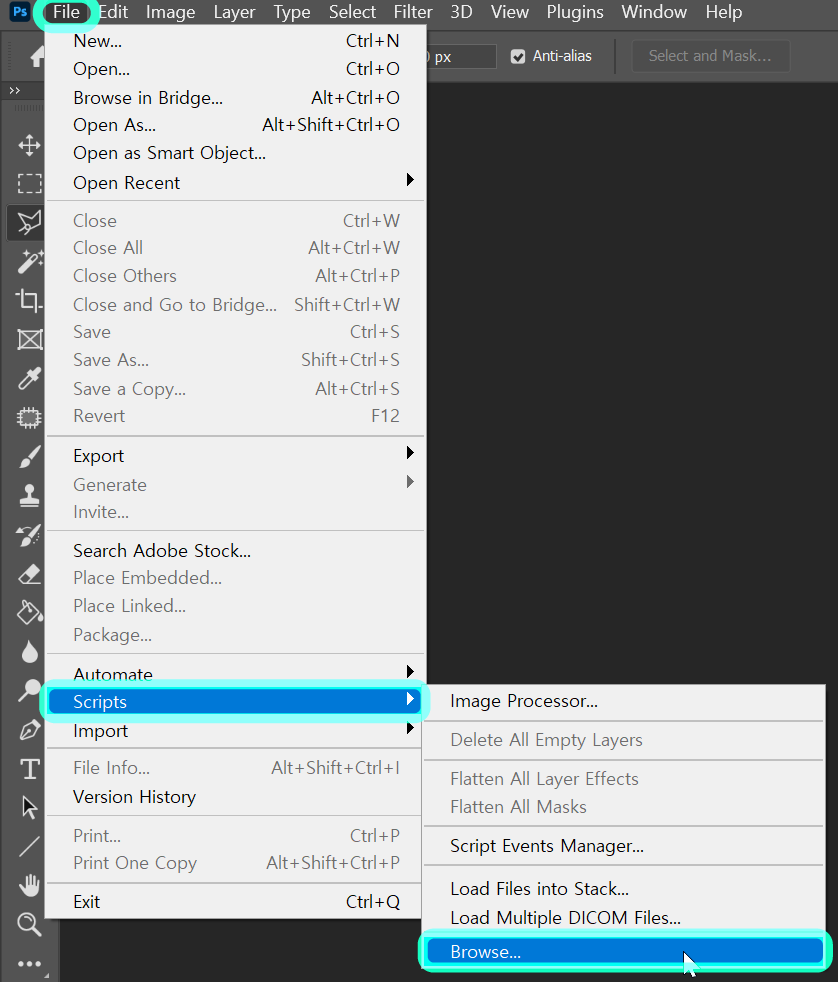Choose Version History menu item
The width and height of the screenshot is (838, 982).
236,797
